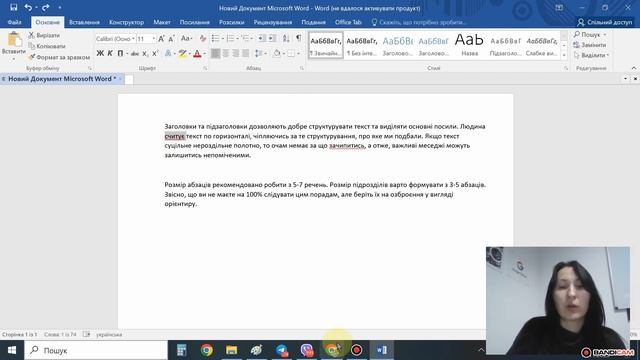640x360 pixels.
Task: Show paragraph marks with the ¶ icon
Action: pos(299,38)
